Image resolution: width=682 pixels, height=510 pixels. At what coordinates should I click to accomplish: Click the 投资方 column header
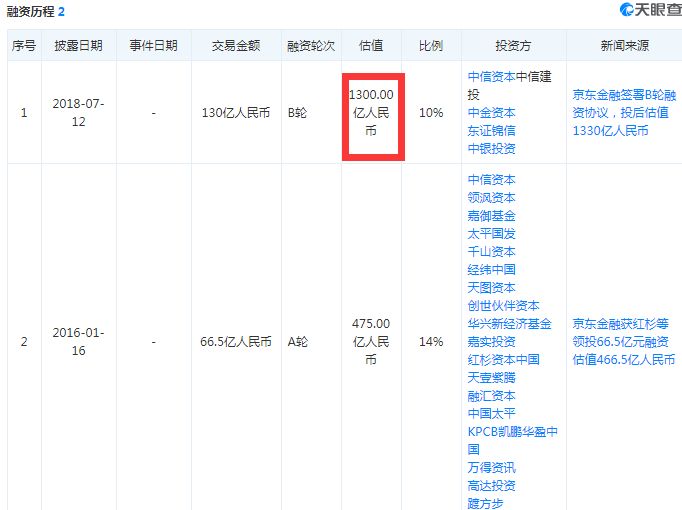(513, 45)
